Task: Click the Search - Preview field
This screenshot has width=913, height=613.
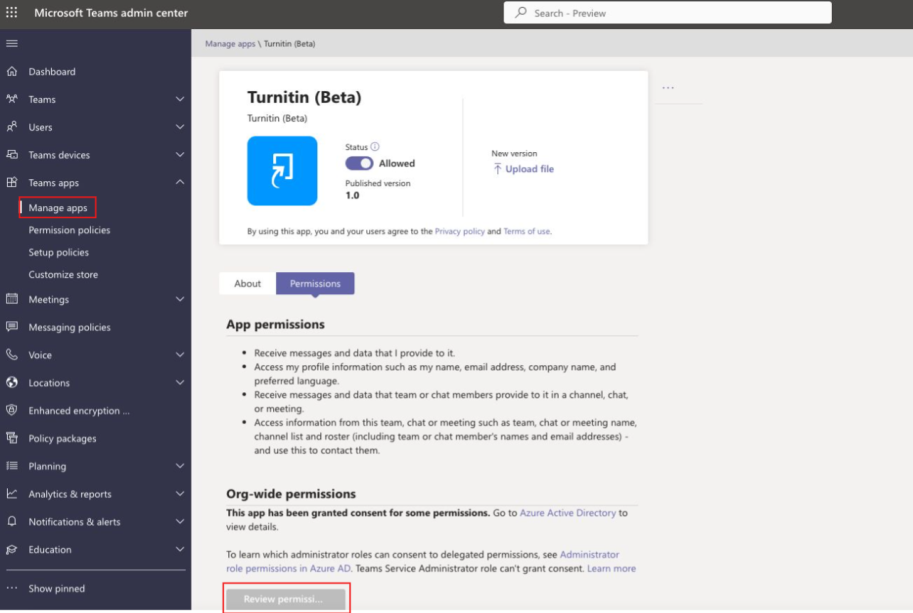Action: pyautogui.click(x=667, y=12)
